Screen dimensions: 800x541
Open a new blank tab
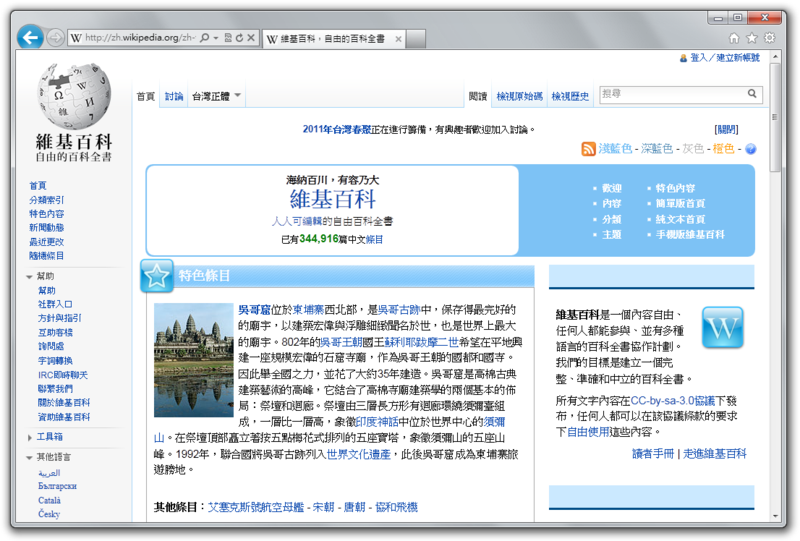point(416,39)
